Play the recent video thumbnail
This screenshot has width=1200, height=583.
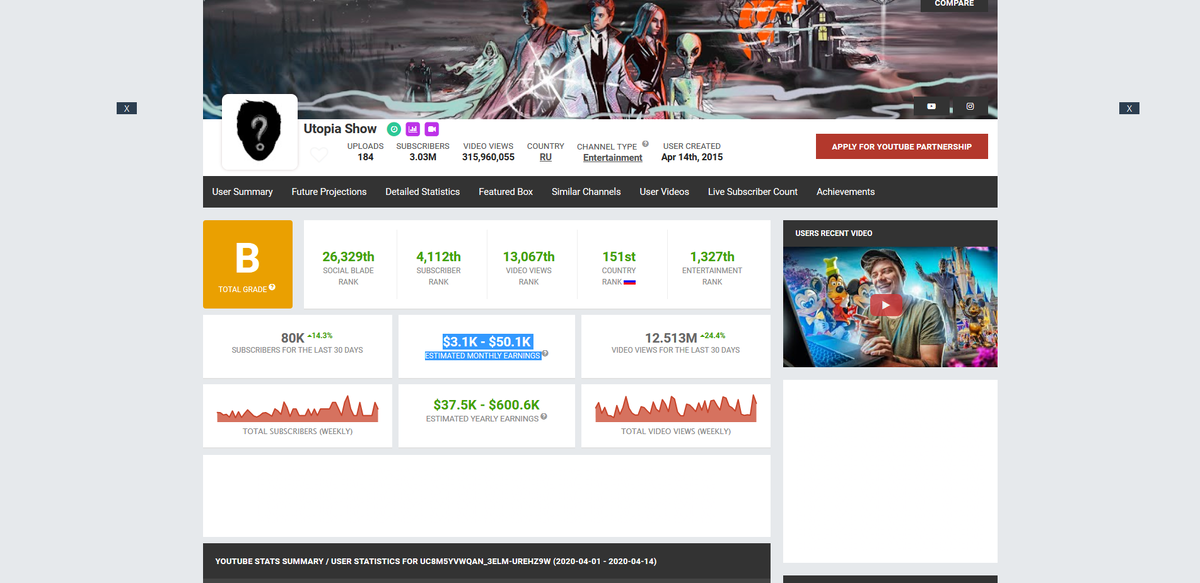click(x=890, y=305)
